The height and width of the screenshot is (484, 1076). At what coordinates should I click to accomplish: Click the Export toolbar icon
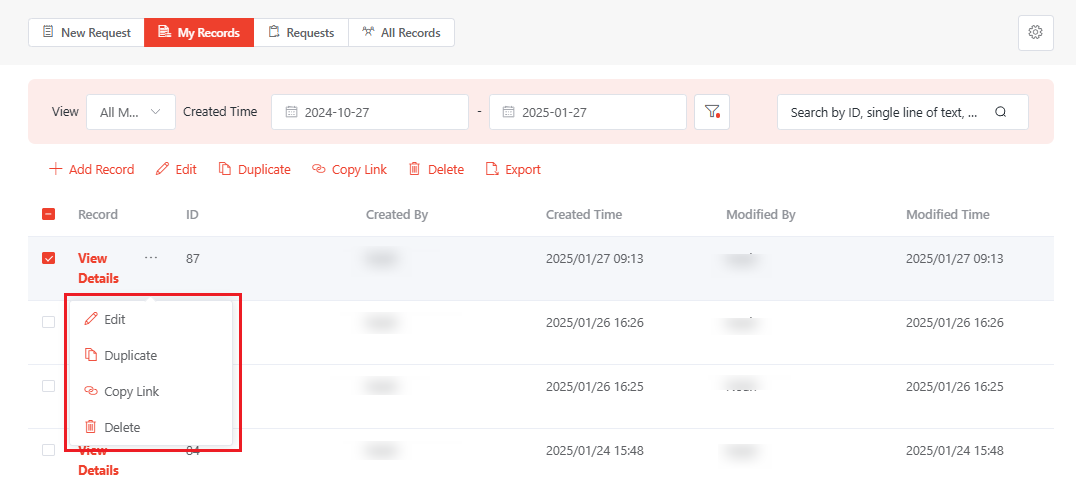coord(492,170)
